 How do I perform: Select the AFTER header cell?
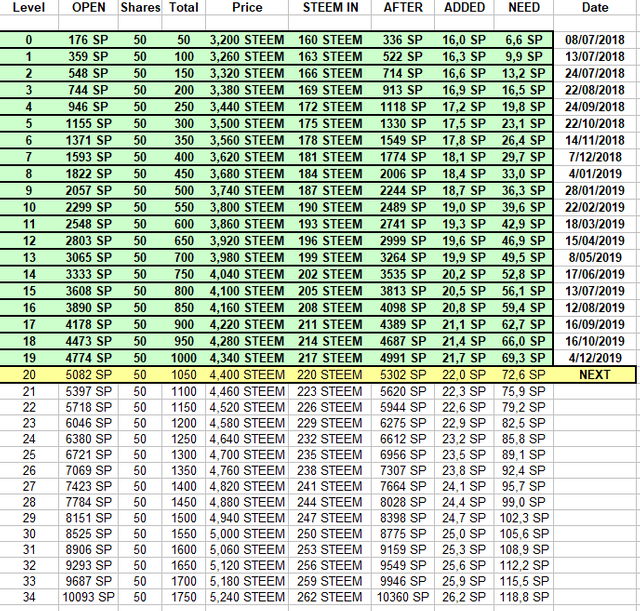click(x=403, y=7)
